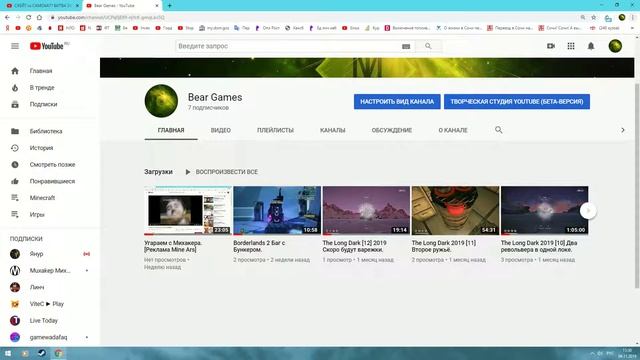Click НАСТРОИТЬ ВИД КАНАЛА button
This screenshot has height=360, width=640.
coord(397,102)
